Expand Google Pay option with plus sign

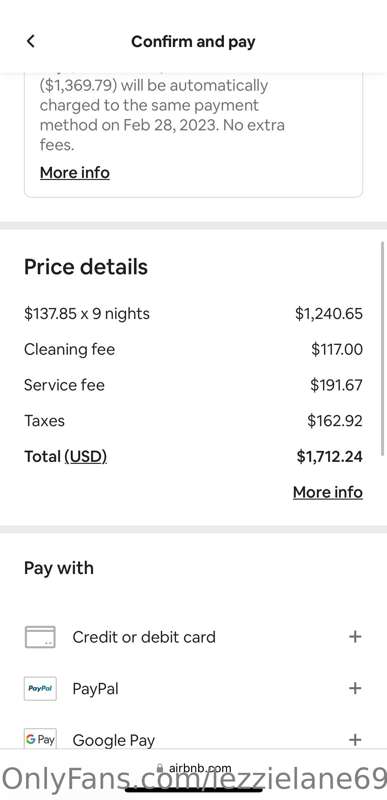[x=354, y=740]
